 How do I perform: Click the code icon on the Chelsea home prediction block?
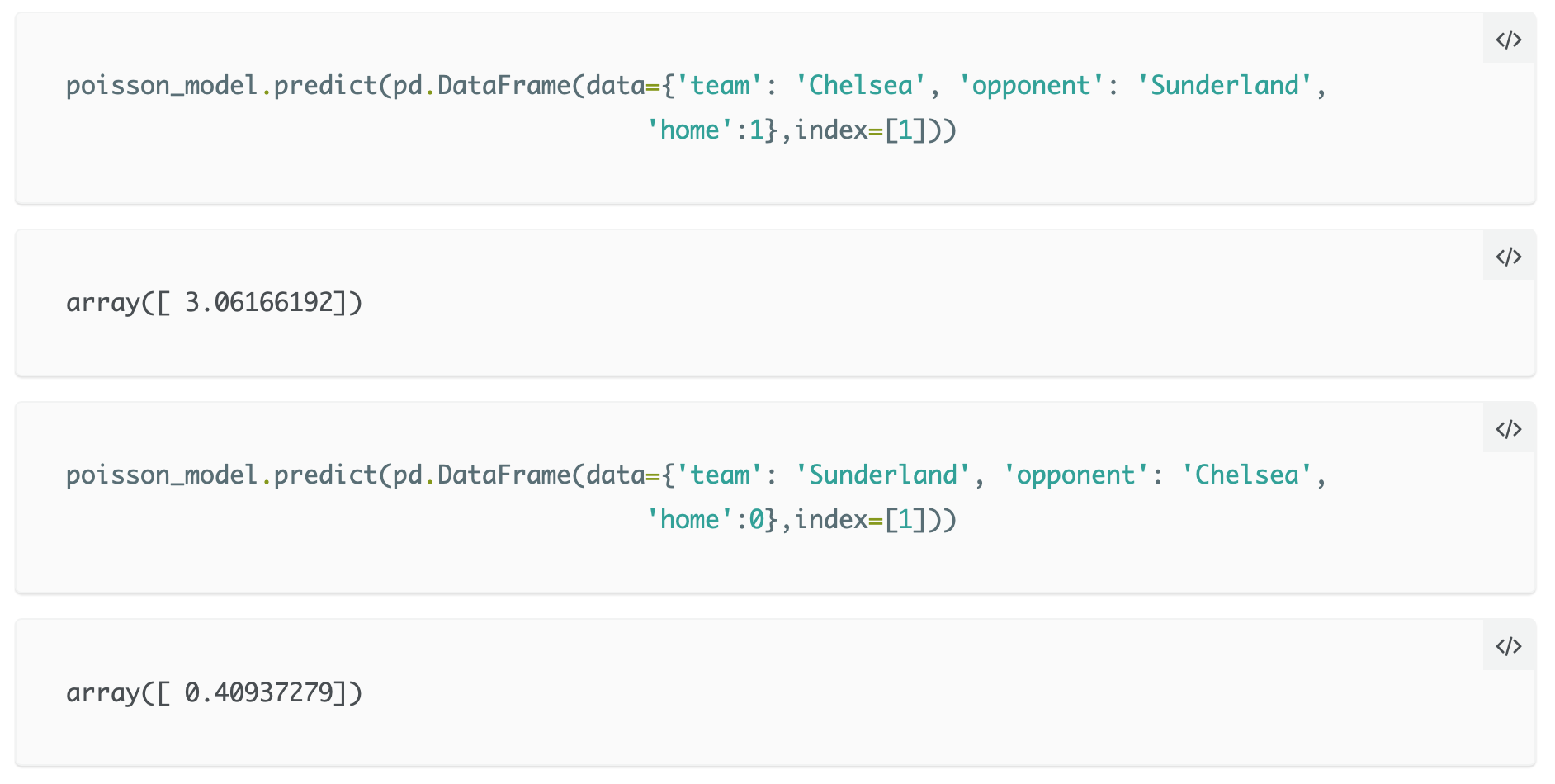coord(1509,40)
